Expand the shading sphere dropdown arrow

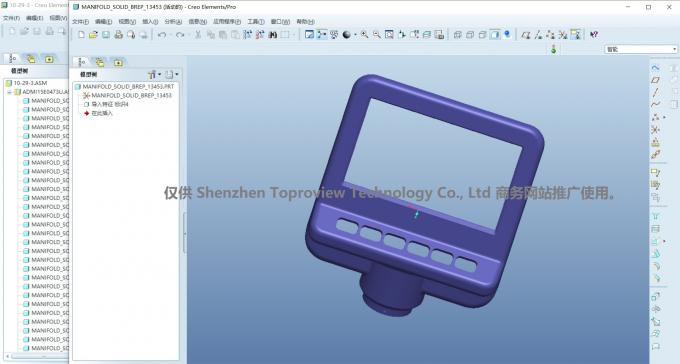[355, 35]
